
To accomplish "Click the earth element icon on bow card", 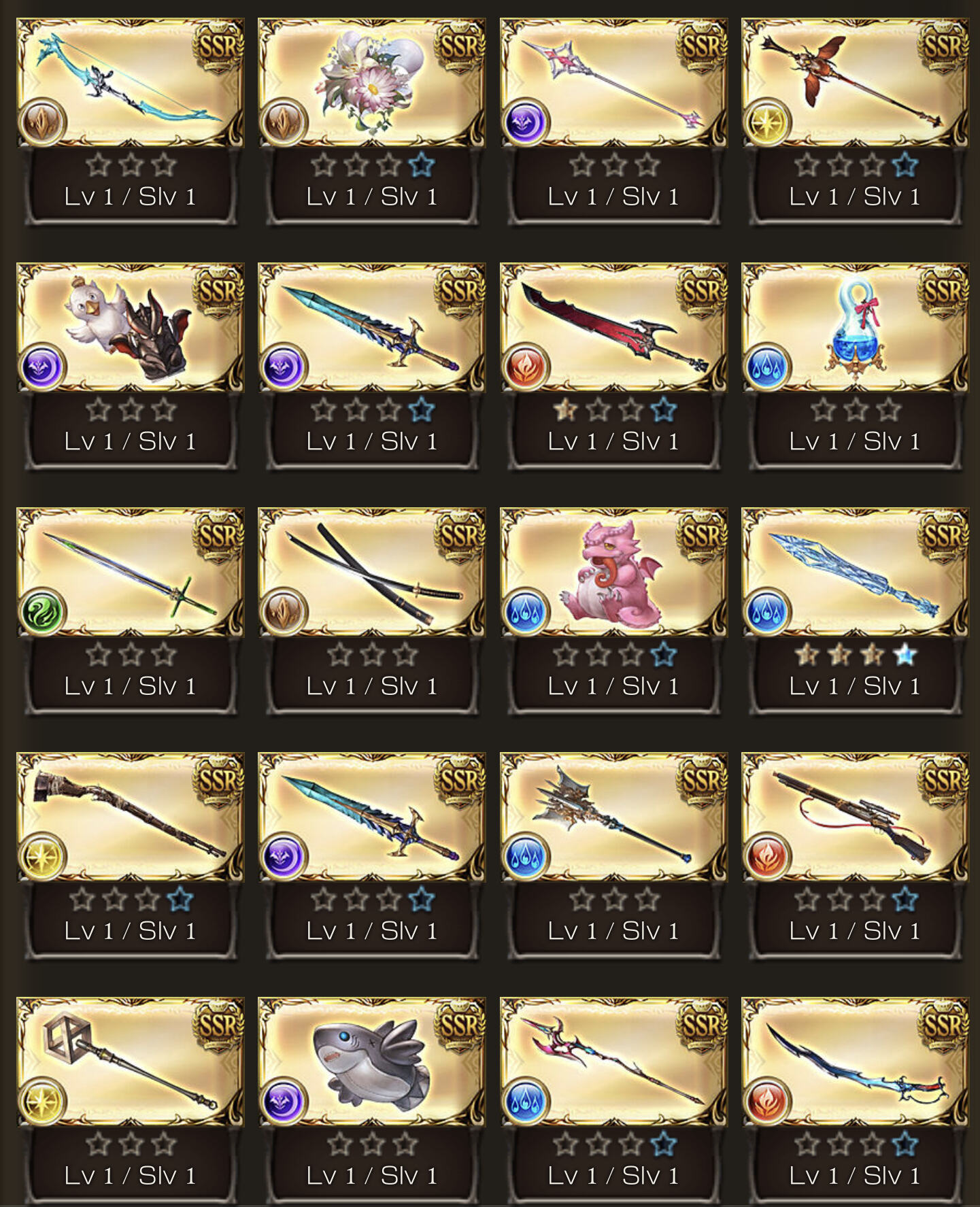I will coord(42,122).
